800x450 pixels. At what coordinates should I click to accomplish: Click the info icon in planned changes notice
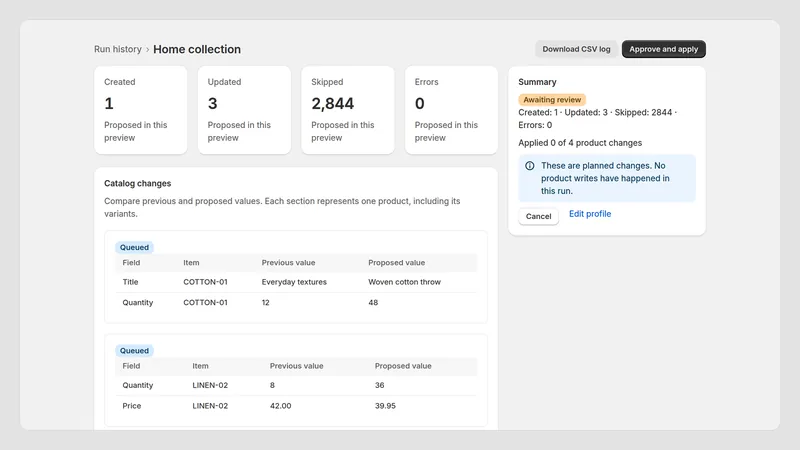[530, 166]
